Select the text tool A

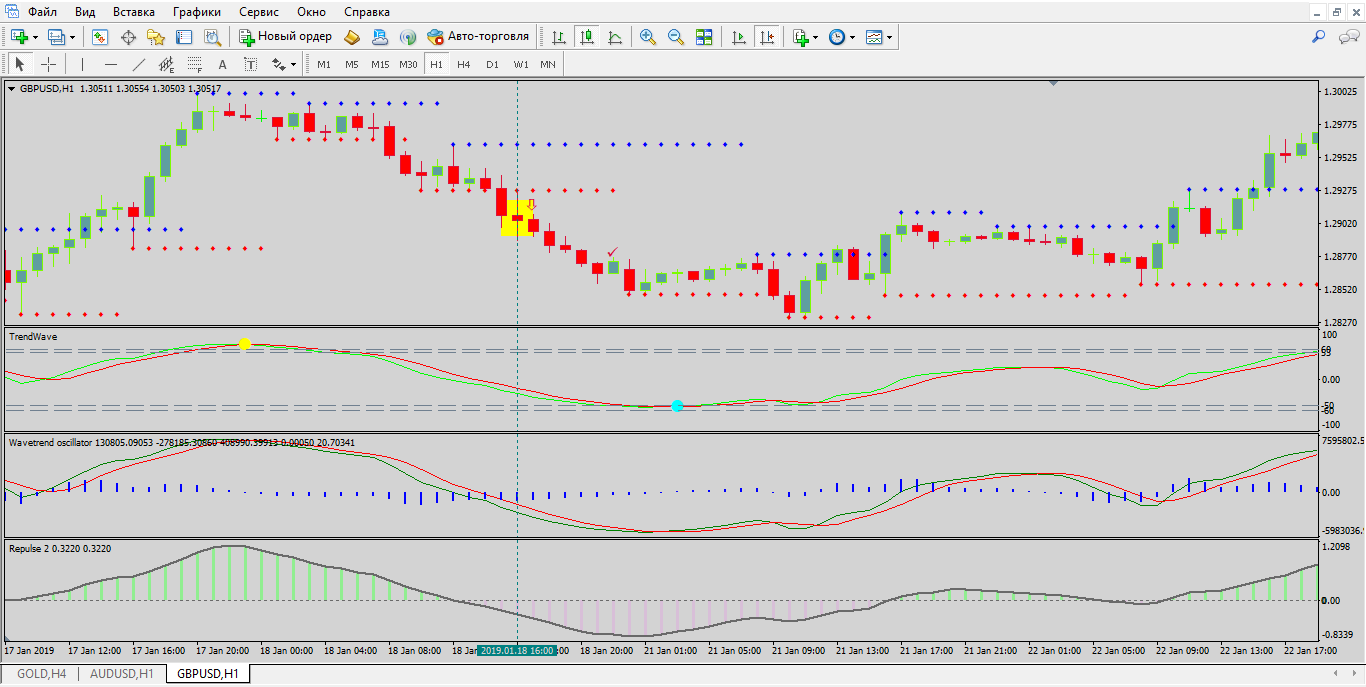(222, 64)
